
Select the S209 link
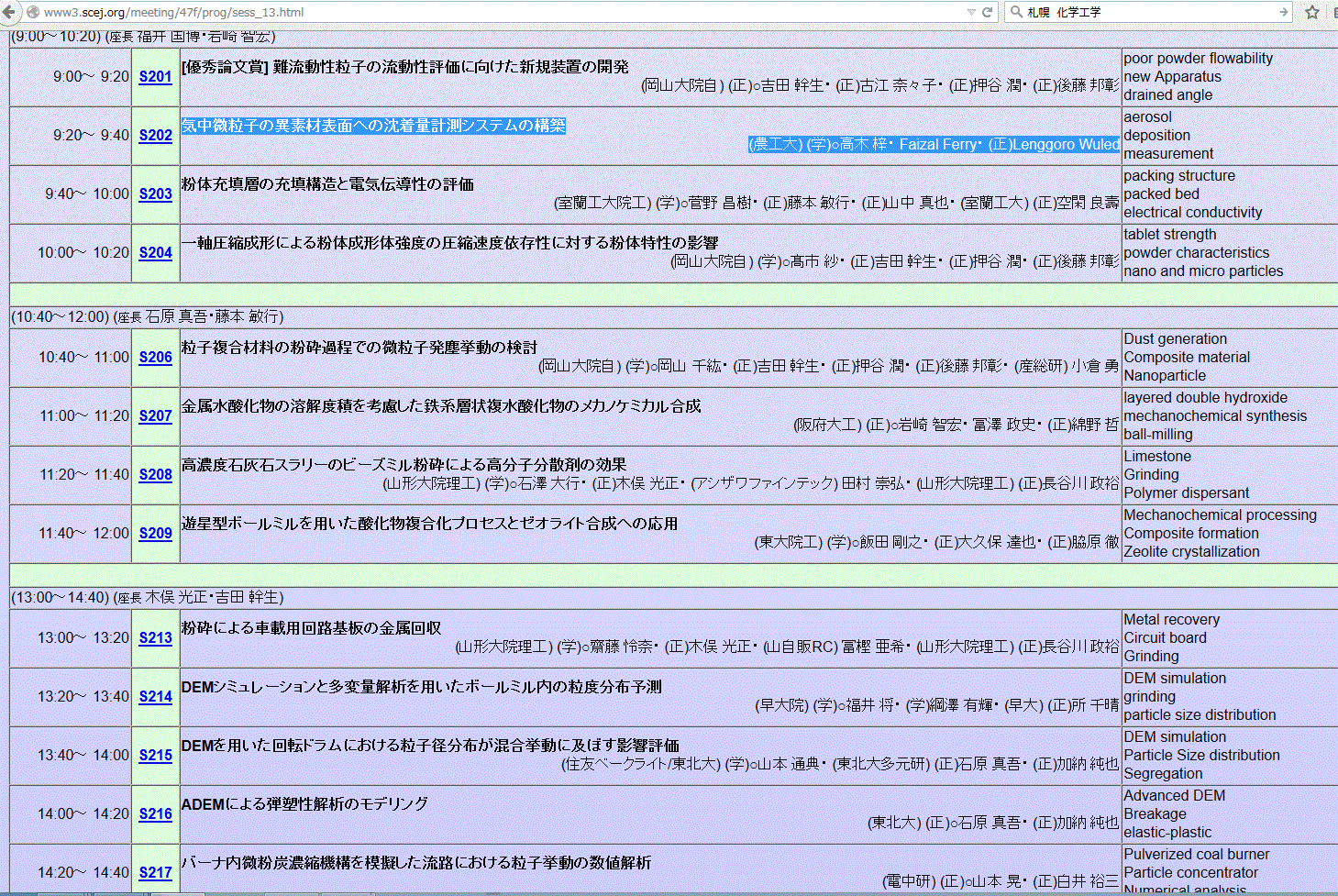155,534
